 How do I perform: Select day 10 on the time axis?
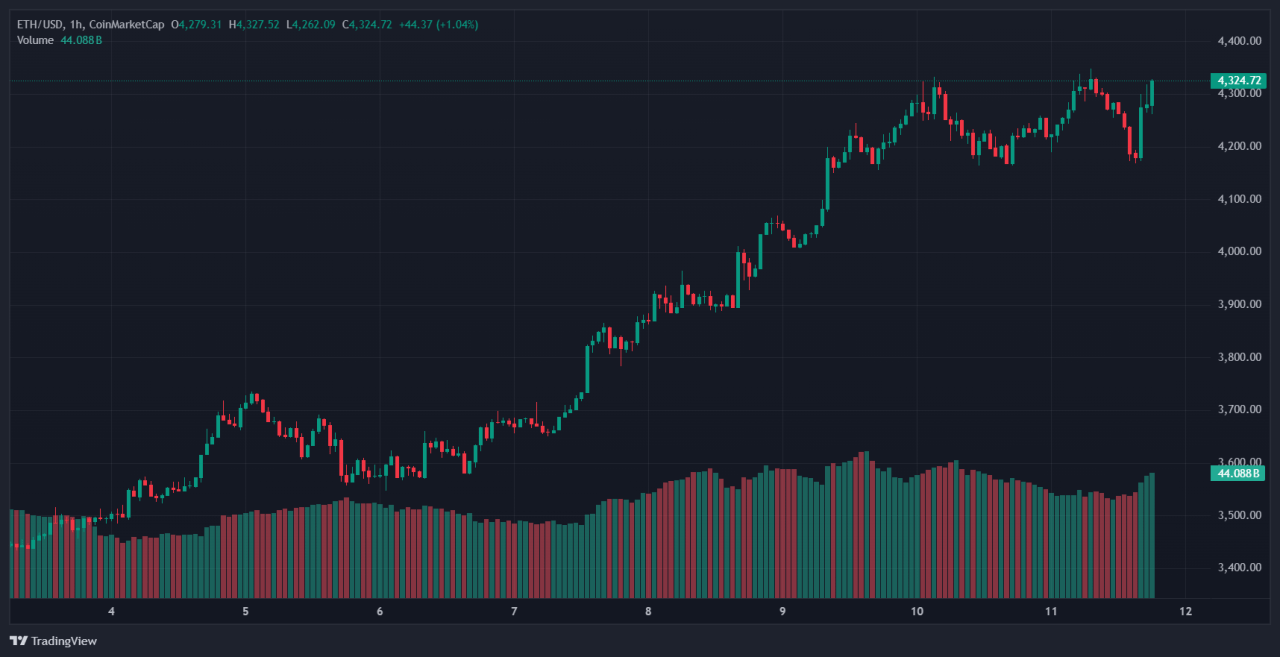[917, 611]
